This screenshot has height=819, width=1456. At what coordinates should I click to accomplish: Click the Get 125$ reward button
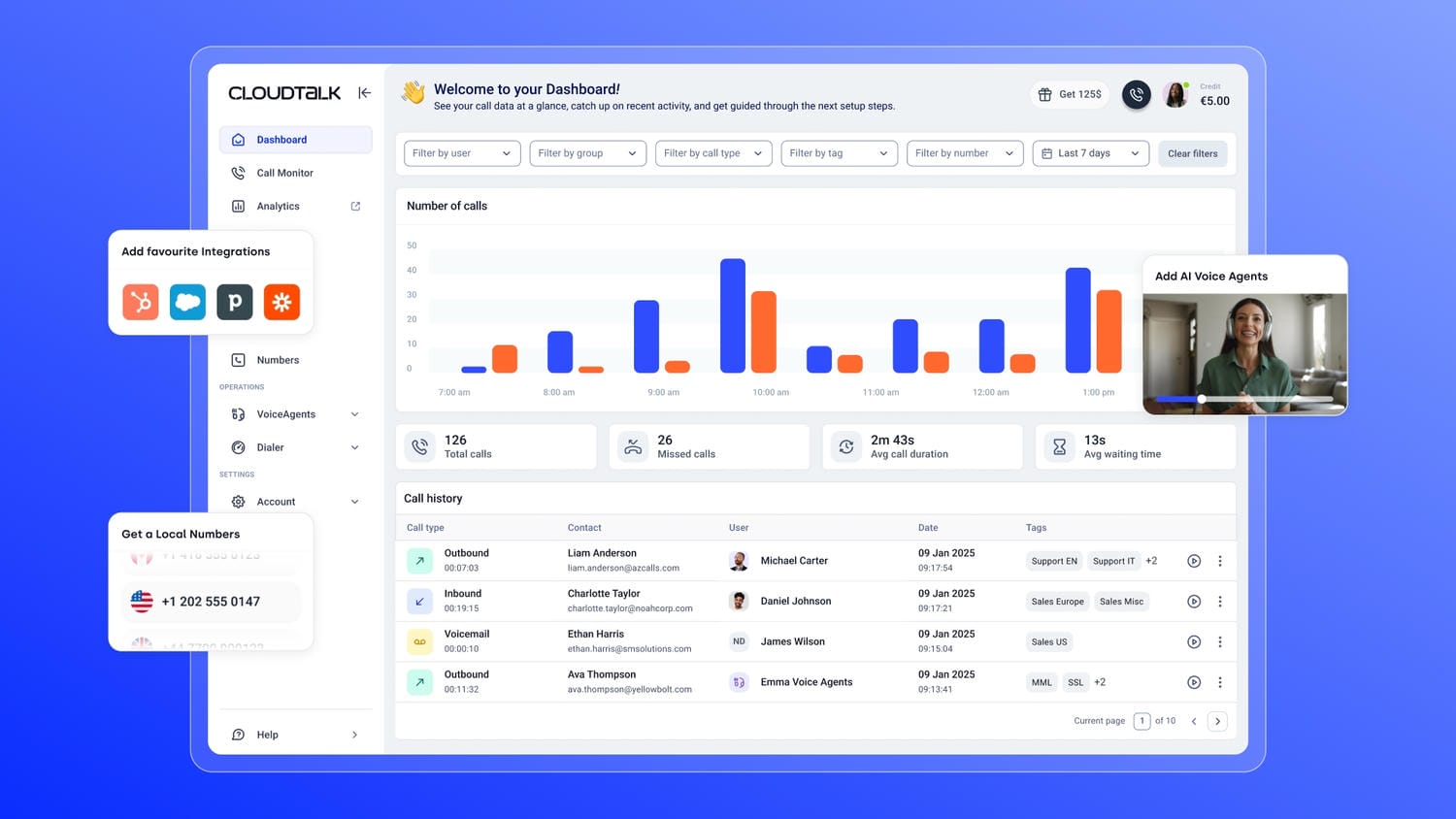(x=1069, y=94)
